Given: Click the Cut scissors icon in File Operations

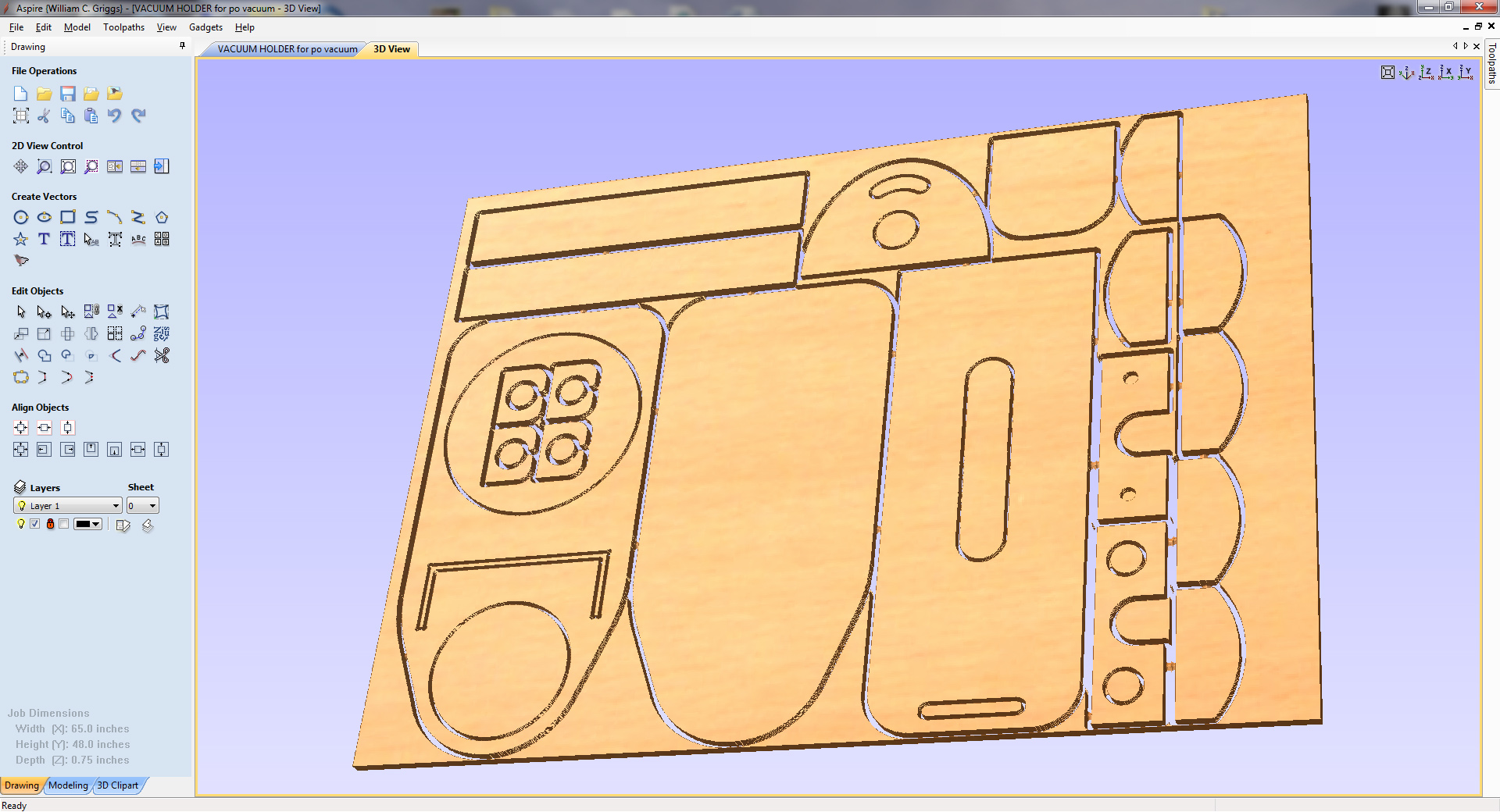Looking at the screenshot, I should [x=45, y=116].
